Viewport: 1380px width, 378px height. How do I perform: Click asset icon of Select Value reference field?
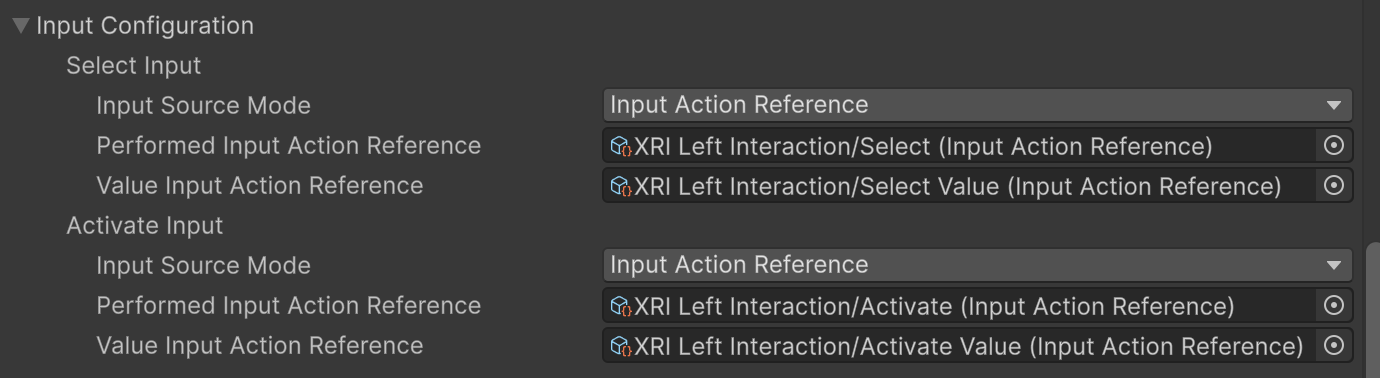[621, 186]
